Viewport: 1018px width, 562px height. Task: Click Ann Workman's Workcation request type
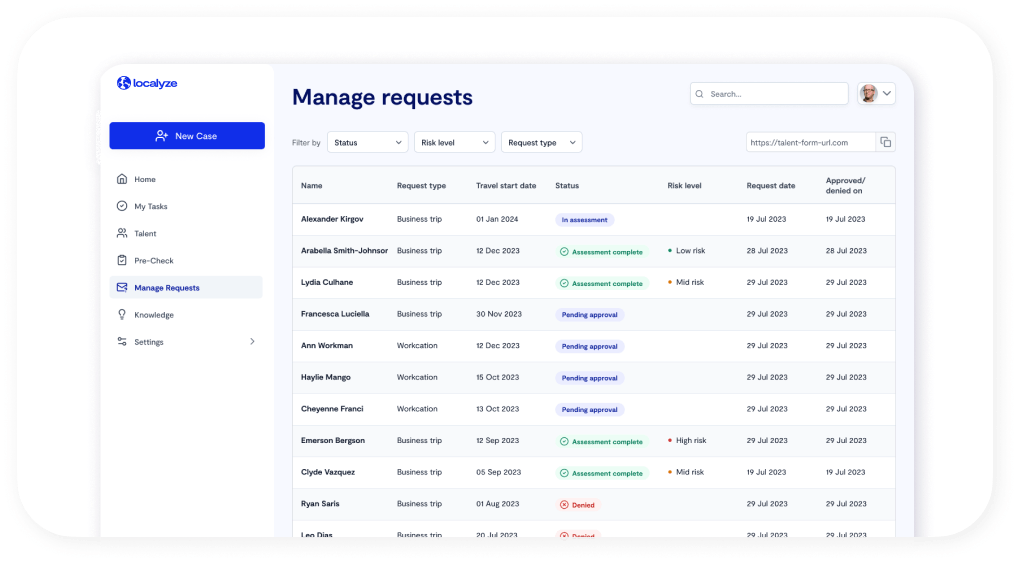click(417, 346)
